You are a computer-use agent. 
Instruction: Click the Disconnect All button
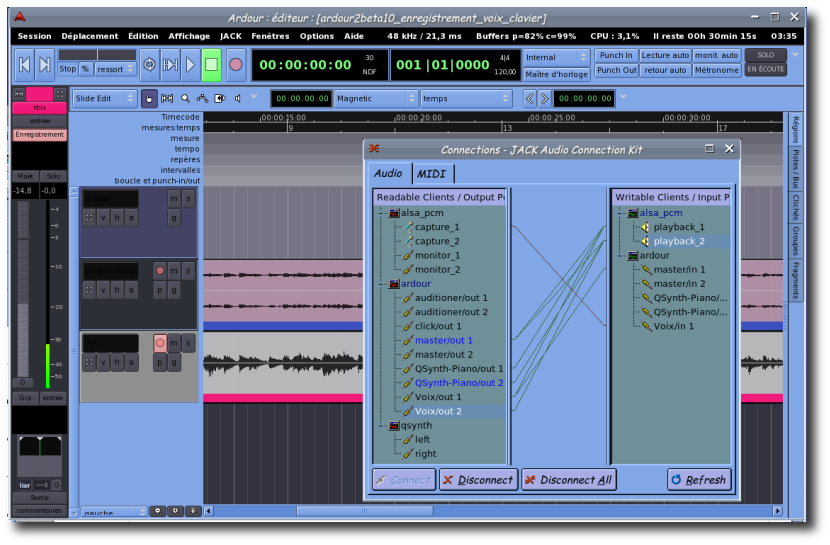click(568, 480)
